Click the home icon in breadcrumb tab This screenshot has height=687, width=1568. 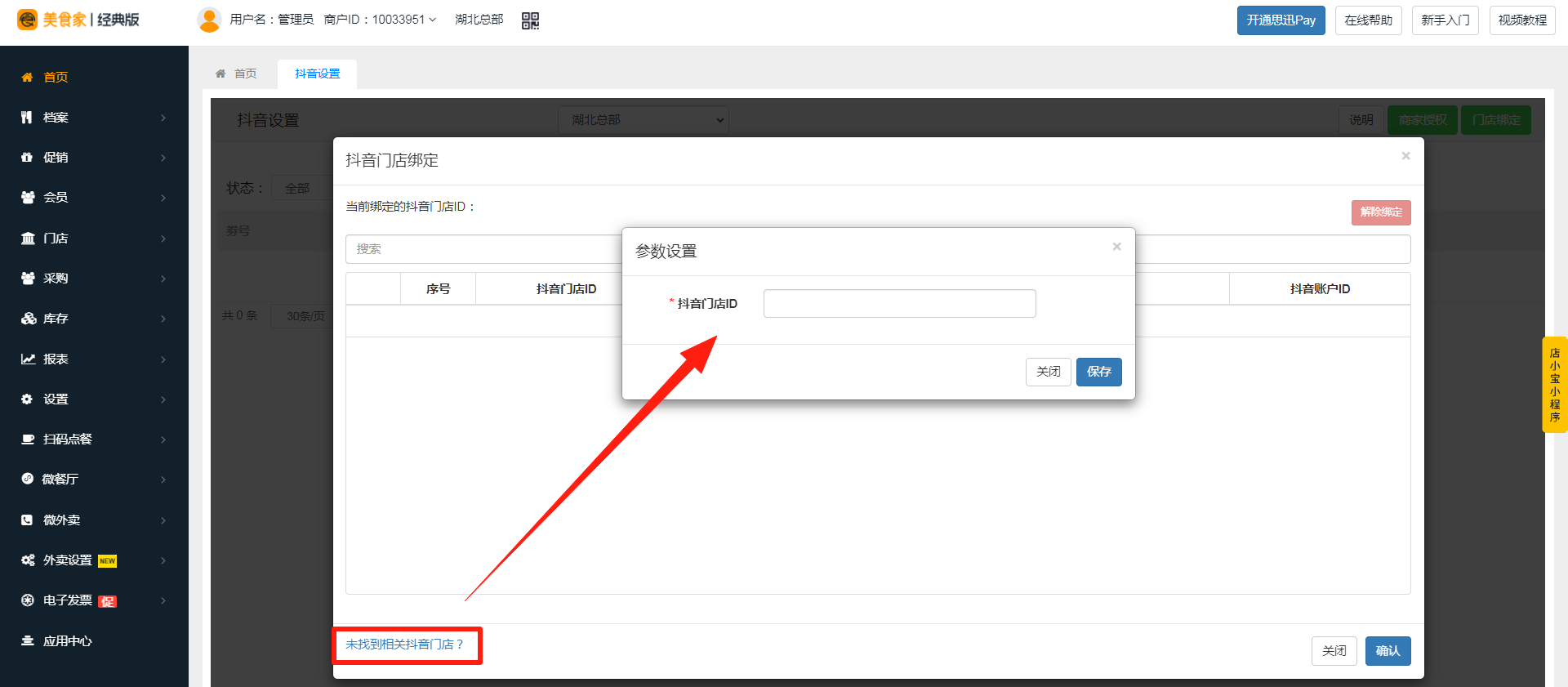point(220,74)
